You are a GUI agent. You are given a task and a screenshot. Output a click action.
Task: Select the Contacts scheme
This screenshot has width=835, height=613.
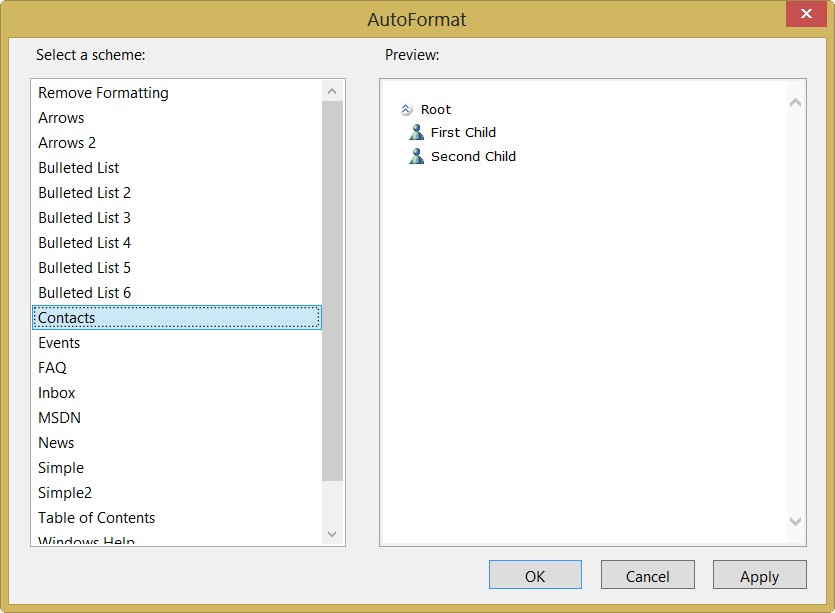pyautogui.click(x=177, y=318)
